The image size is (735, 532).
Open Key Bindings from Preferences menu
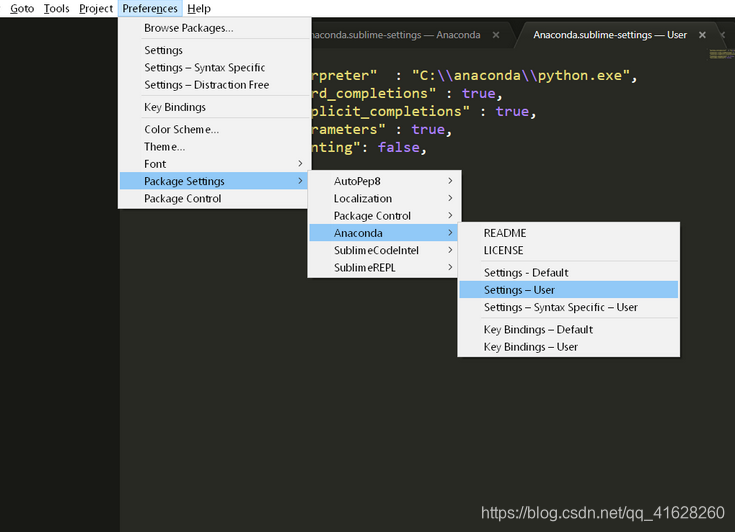coord(215,107)
